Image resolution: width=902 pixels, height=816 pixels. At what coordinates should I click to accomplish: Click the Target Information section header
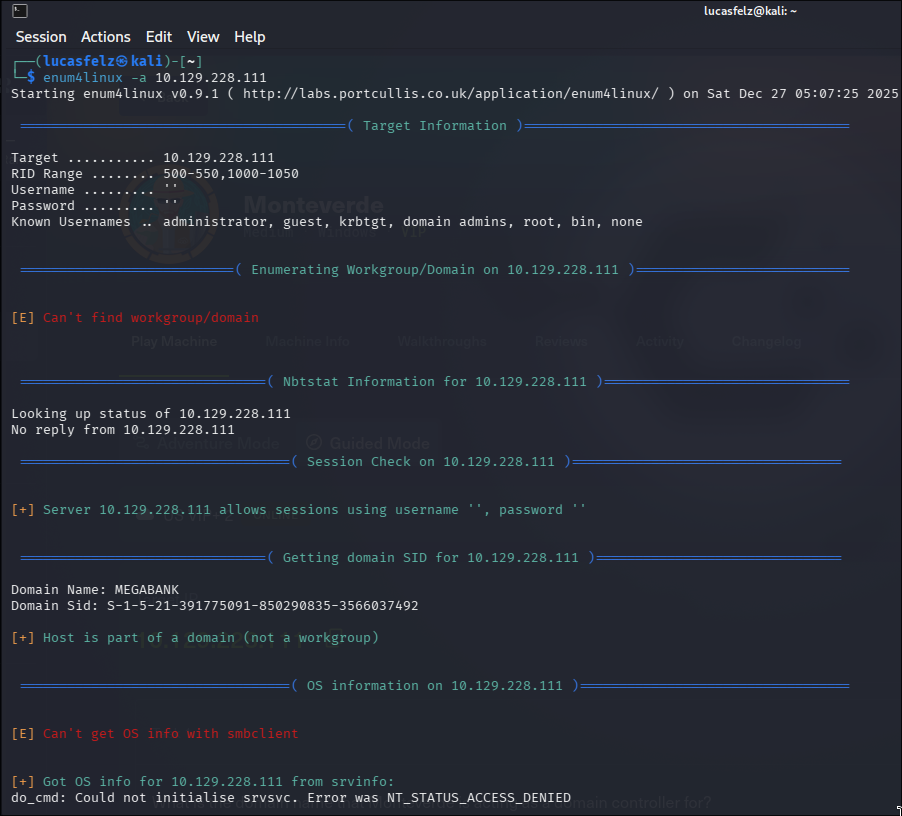coord(435,125)
